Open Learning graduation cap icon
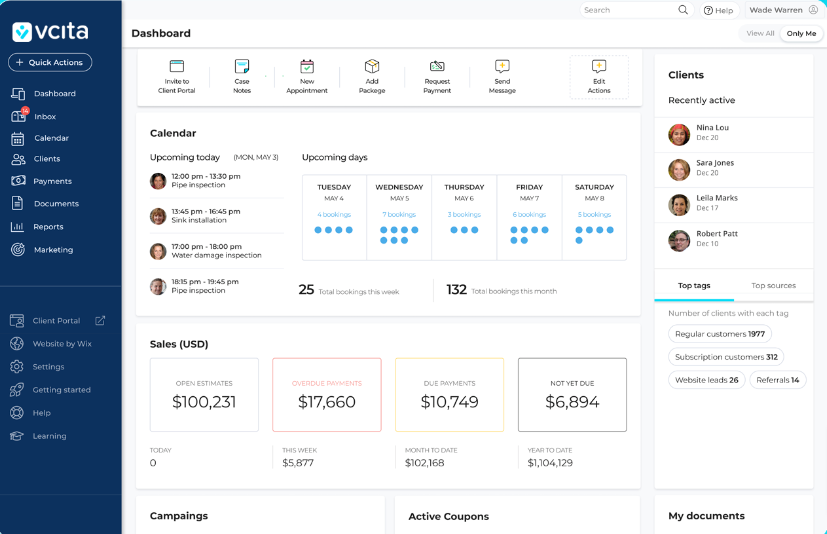Image resolution: width=827 pixels, height=534 pixels. point(17,436)
